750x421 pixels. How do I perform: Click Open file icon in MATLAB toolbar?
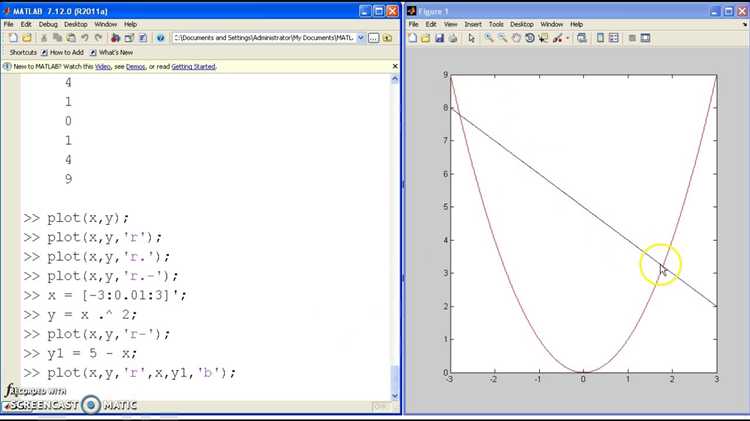(x=27, y=38)
